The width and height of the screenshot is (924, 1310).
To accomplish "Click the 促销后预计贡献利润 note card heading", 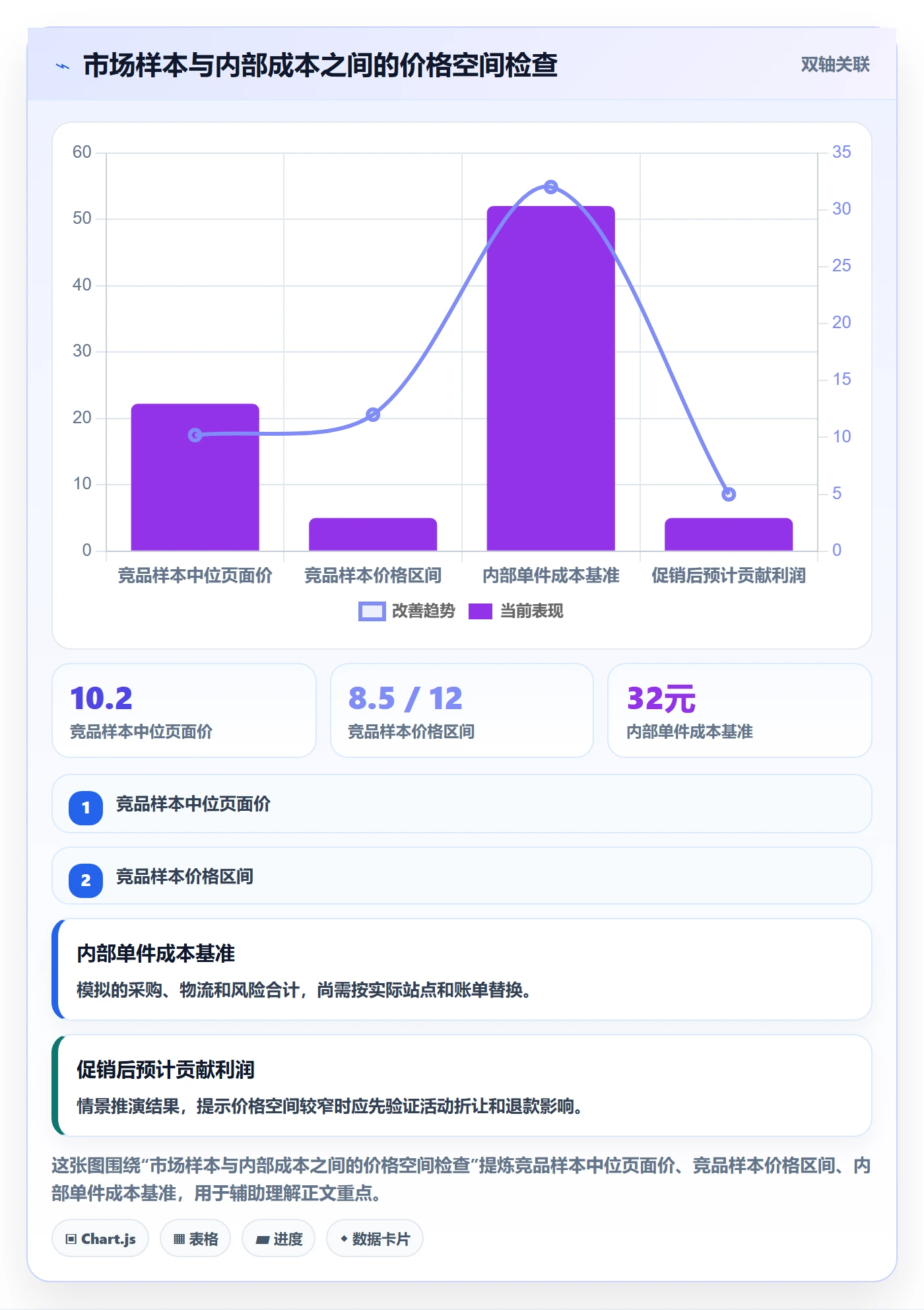I will pos(166,1070).
